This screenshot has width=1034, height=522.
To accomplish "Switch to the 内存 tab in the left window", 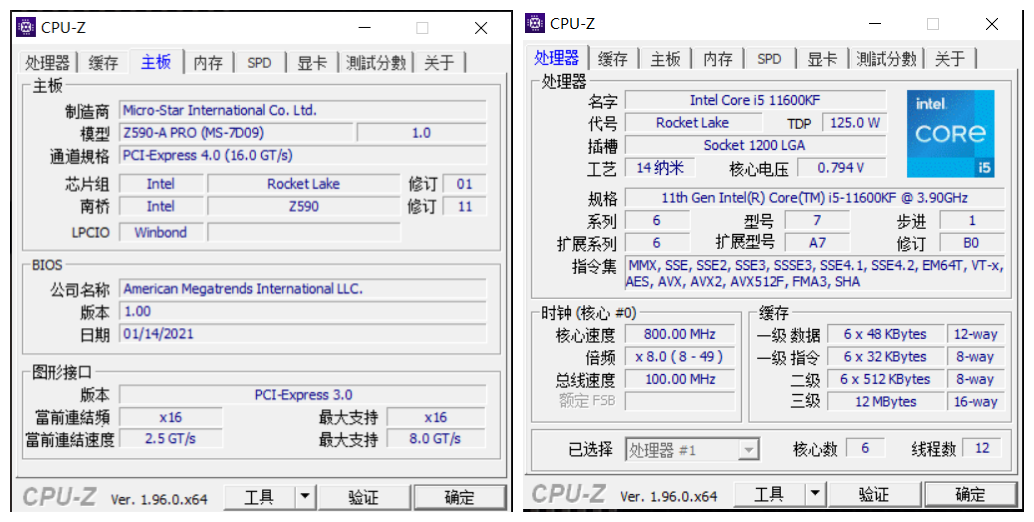I will [208, 63].
